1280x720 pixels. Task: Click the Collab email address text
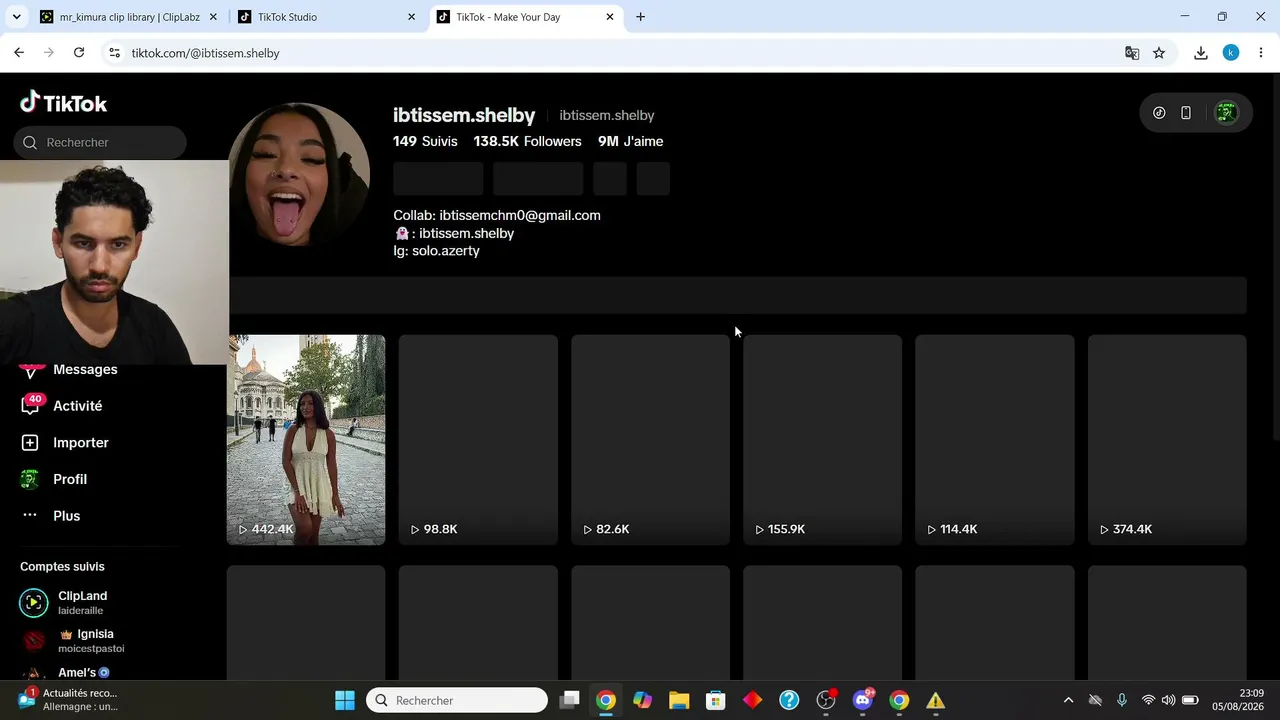point(520,216)
